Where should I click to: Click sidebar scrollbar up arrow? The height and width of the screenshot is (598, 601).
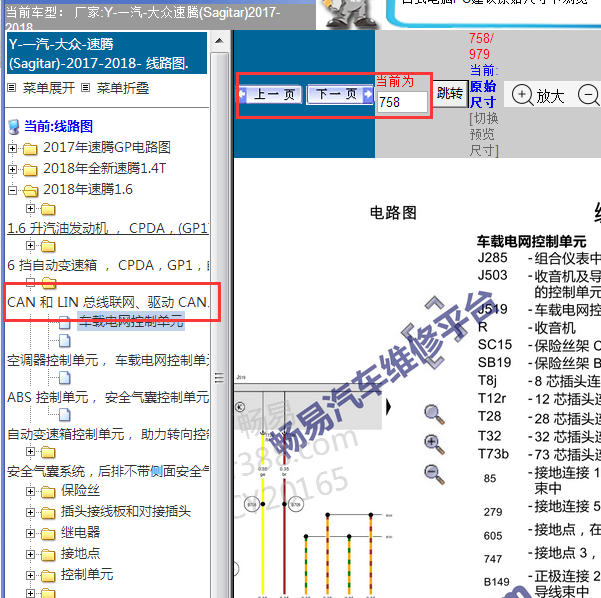[219, 41]
